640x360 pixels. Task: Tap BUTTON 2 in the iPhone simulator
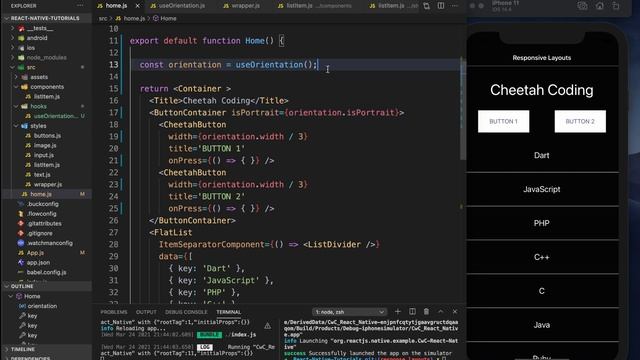click(580, 122)
